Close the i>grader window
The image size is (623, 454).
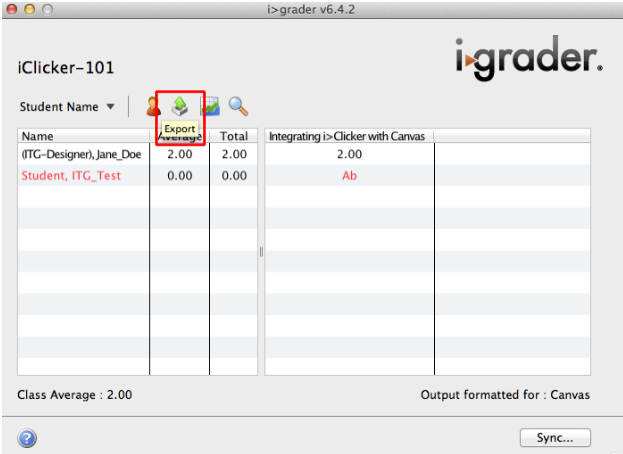[12, 9]
